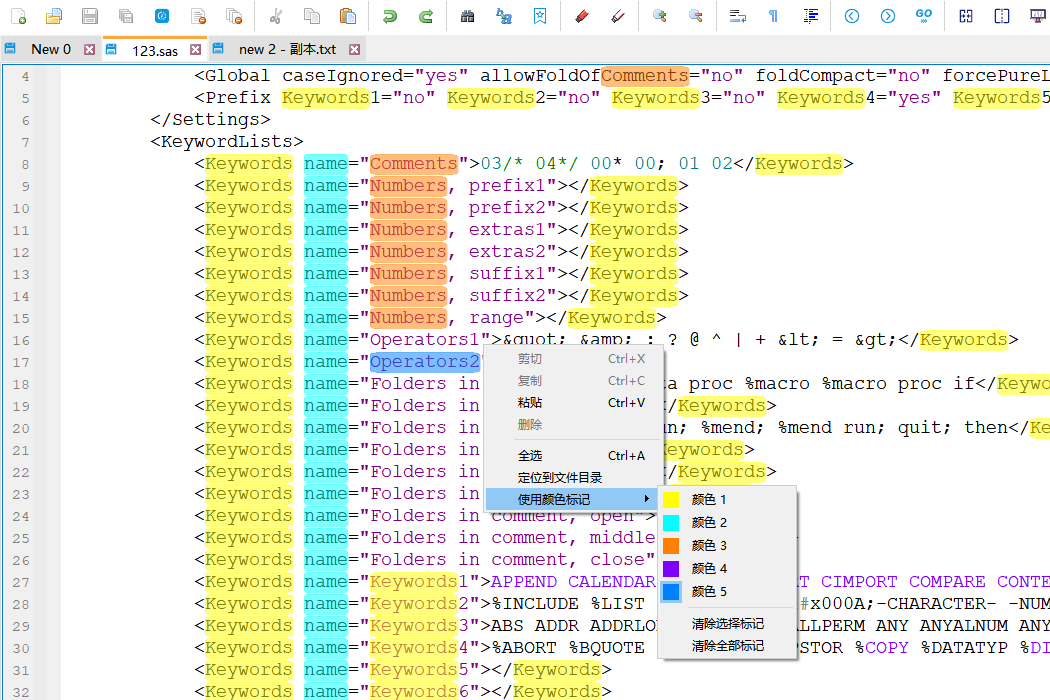Open a file using the folder icon
The width and height of the screenshot is (1050, 700).
[54, 16]
